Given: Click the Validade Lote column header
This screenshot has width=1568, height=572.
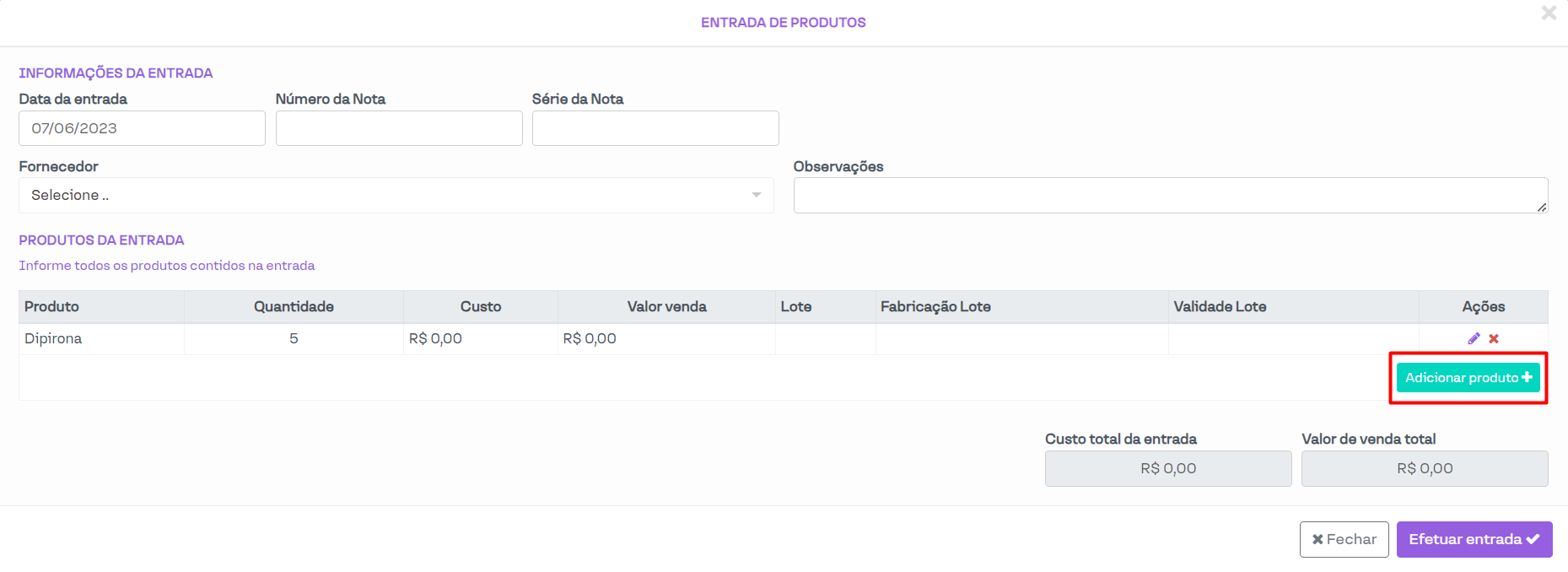Looking at the screenshot, I should (1220, 306).
